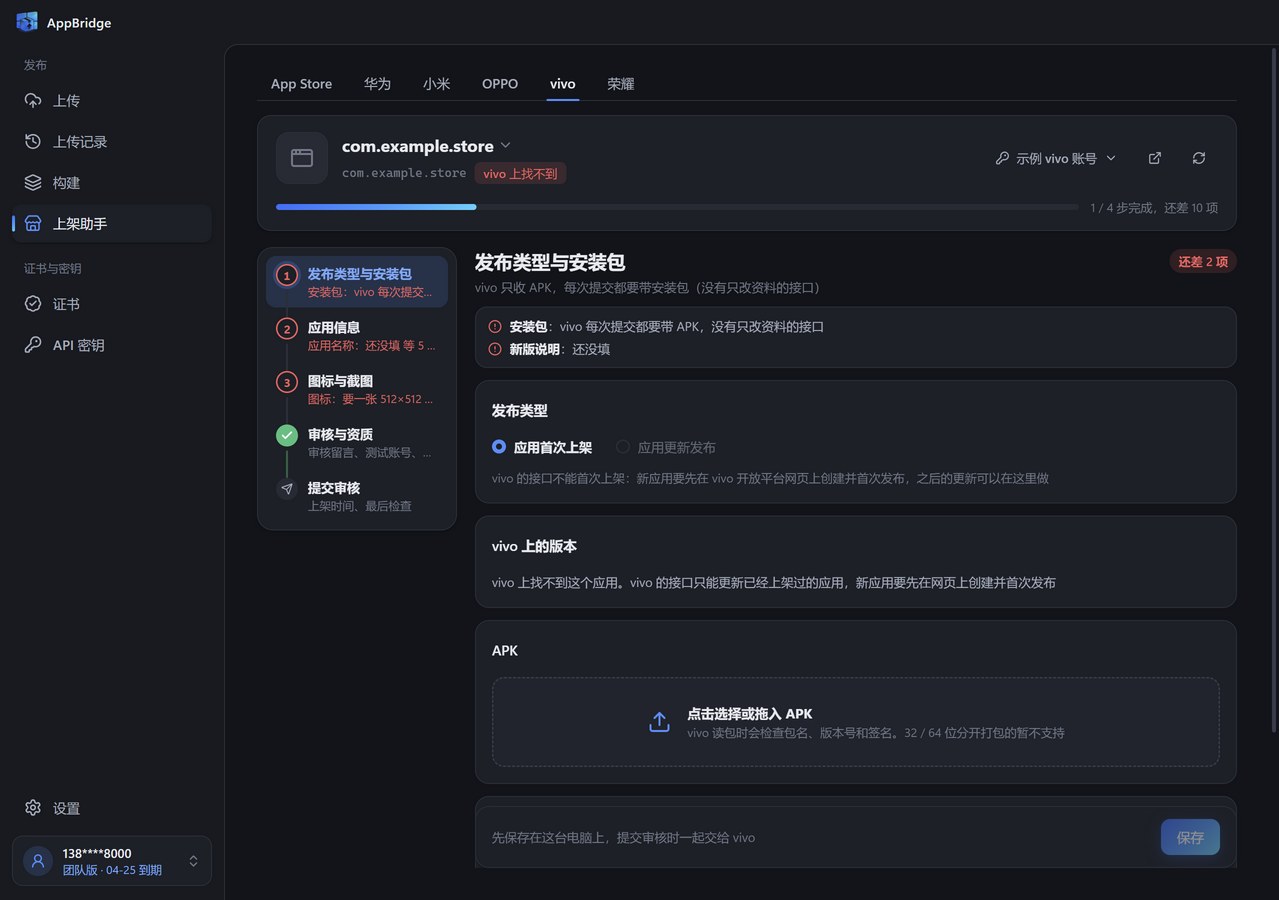Click 团队版 · 04-25 到期 label
The width and height of the screenshot is (1279, 900).
click(x=112, y=870)
